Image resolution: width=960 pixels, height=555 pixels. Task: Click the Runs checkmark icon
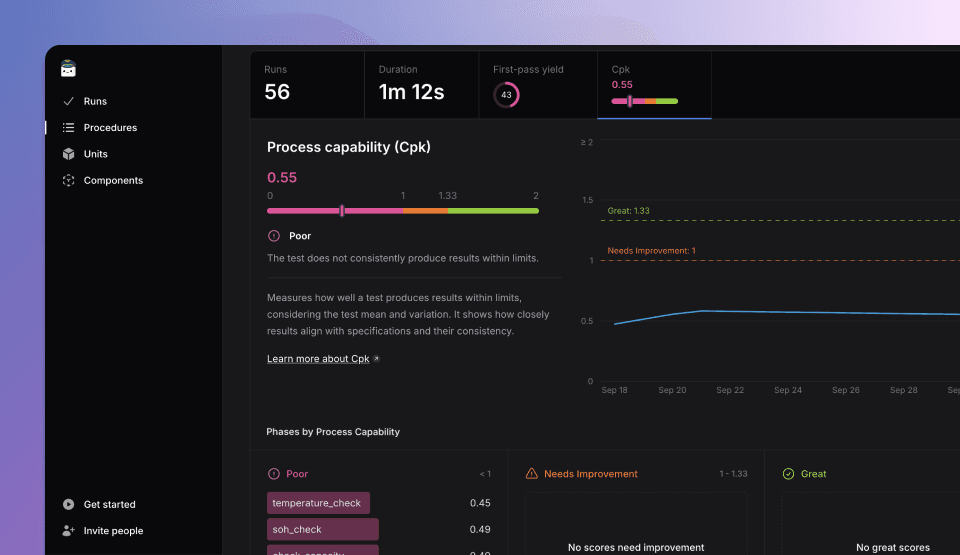click(x=68, y=101)
